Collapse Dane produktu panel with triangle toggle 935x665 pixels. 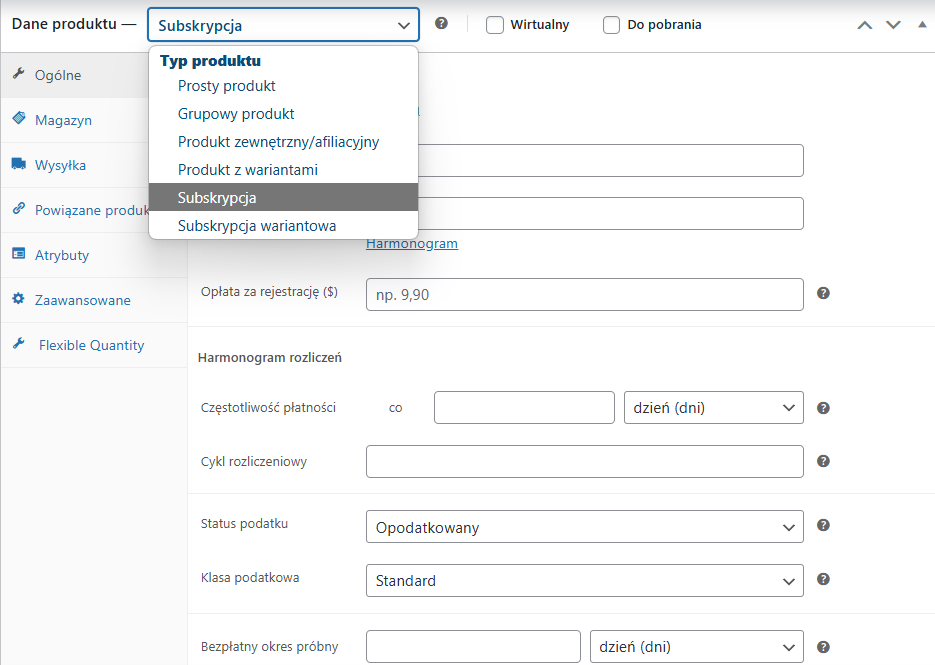922,24
